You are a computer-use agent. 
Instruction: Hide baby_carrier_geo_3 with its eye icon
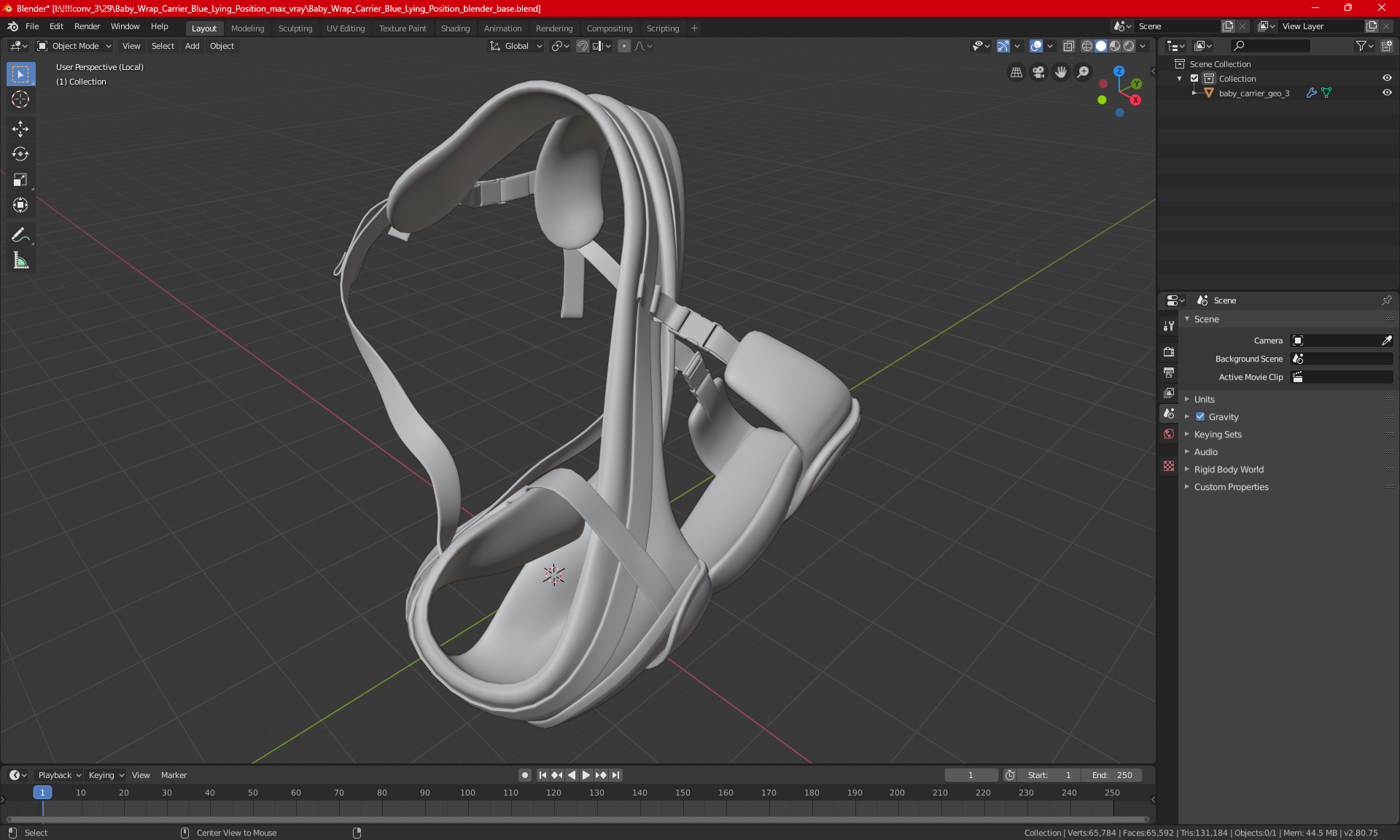coord(1387,93)
